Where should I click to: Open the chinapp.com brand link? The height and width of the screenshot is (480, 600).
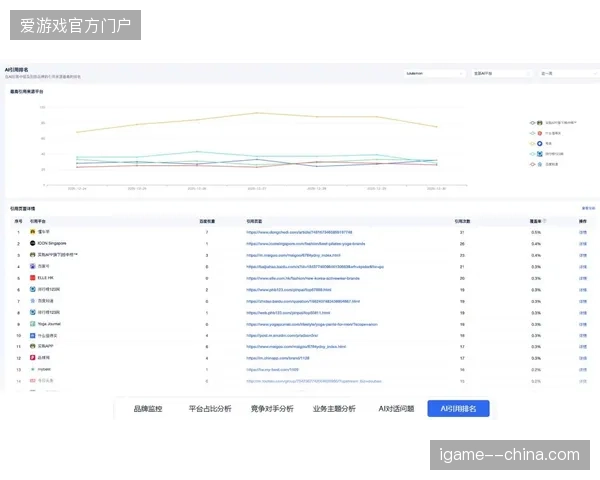(278, 358)
